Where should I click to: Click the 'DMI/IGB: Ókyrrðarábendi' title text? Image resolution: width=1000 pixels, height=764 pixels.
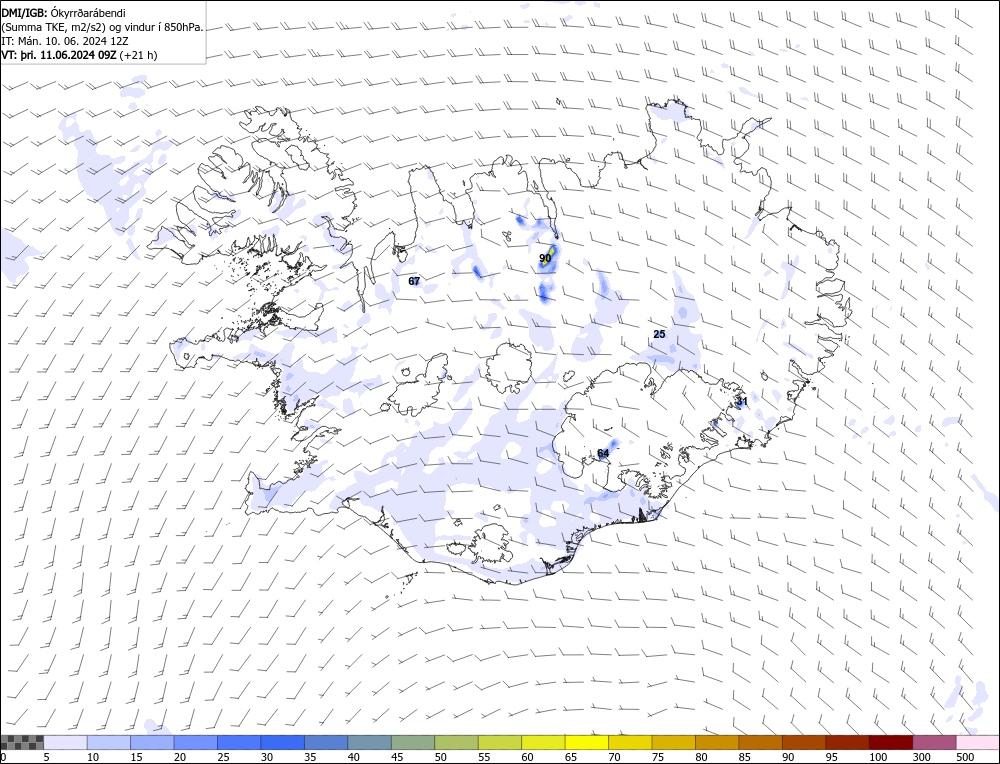point(64,13)
